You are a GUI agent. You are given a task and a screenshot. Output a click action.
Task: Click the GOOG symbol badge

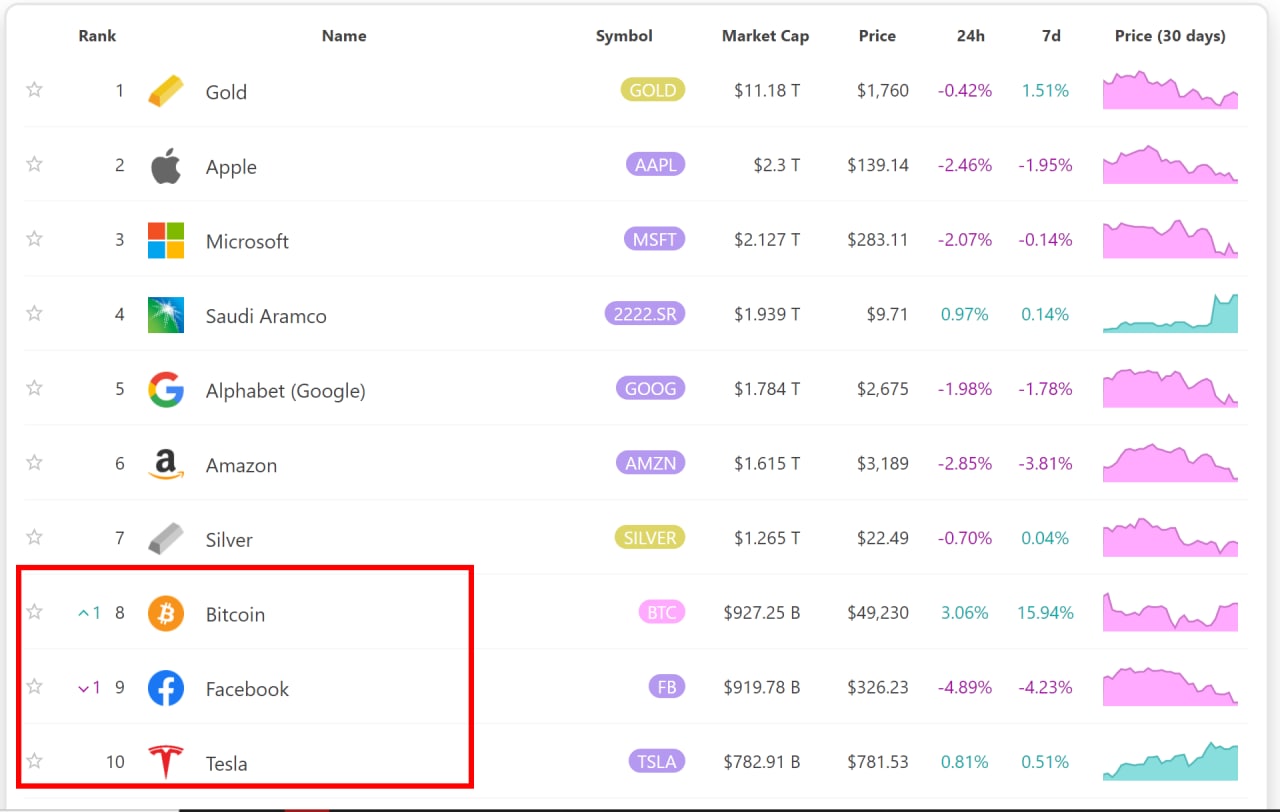tap(651, 388)
